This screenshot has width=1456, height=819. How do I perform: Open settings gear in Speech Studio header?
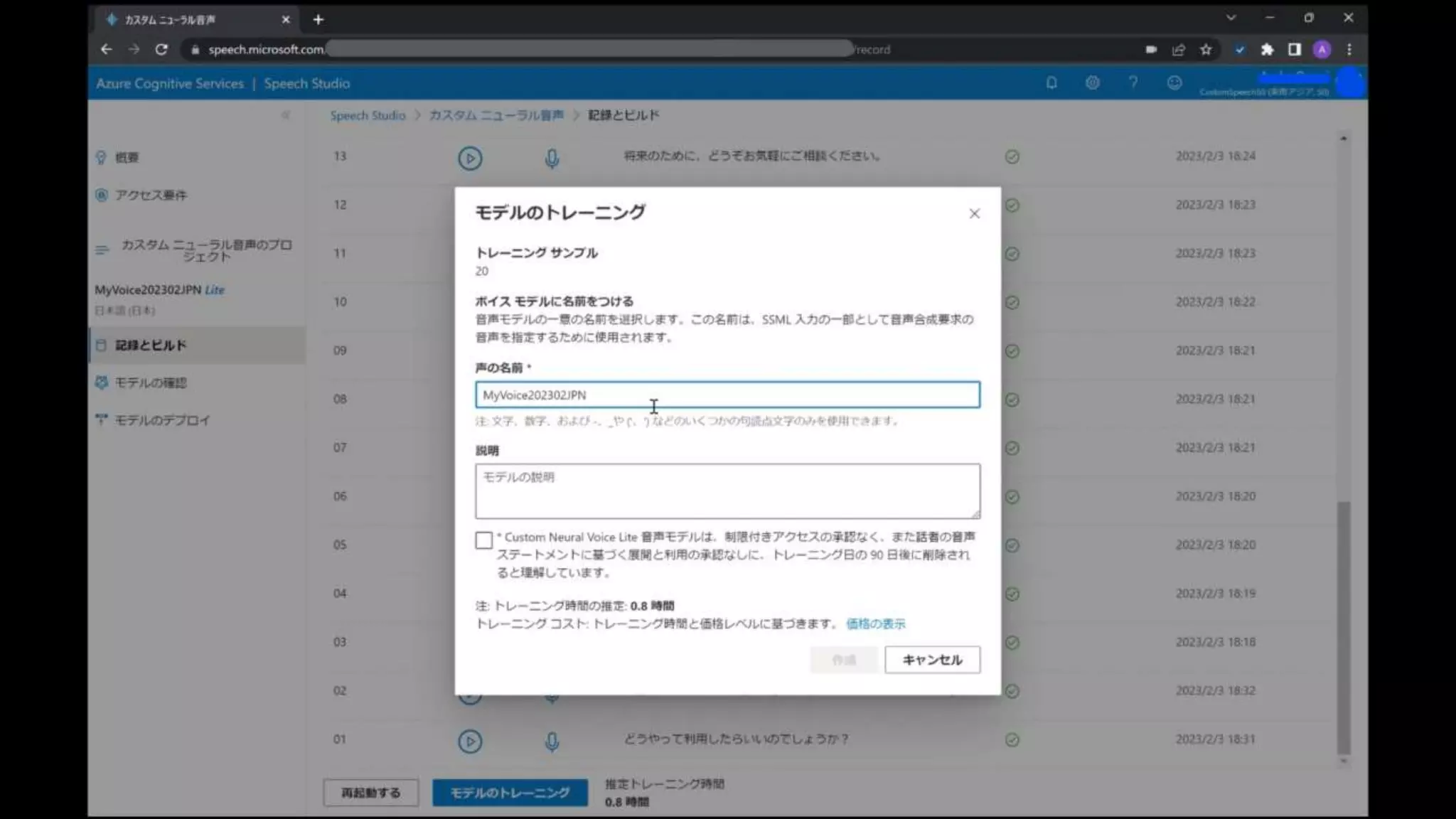pyautogui.click(x=1093, y=83)
